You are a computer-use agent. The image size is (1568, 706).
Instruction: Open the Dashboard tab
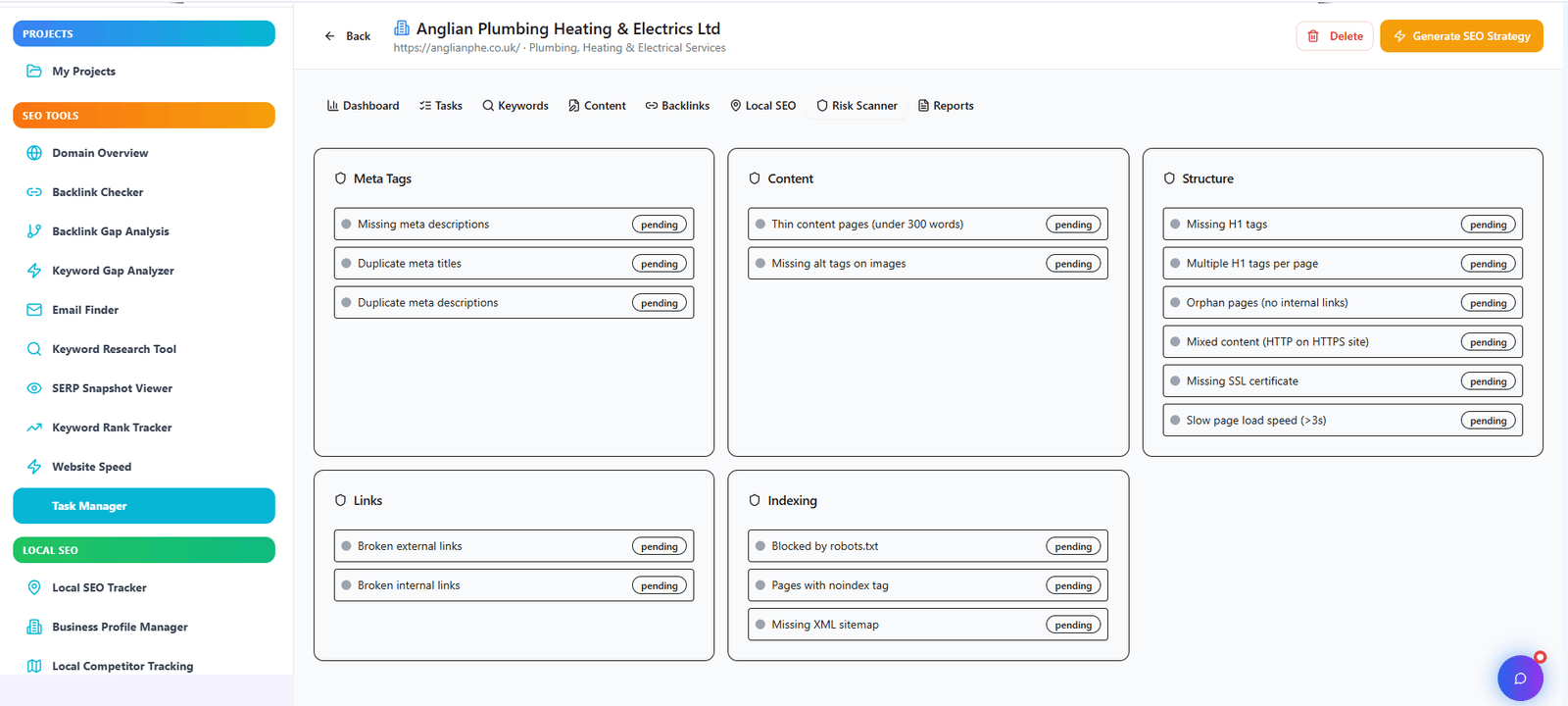[x=363, y=106]
